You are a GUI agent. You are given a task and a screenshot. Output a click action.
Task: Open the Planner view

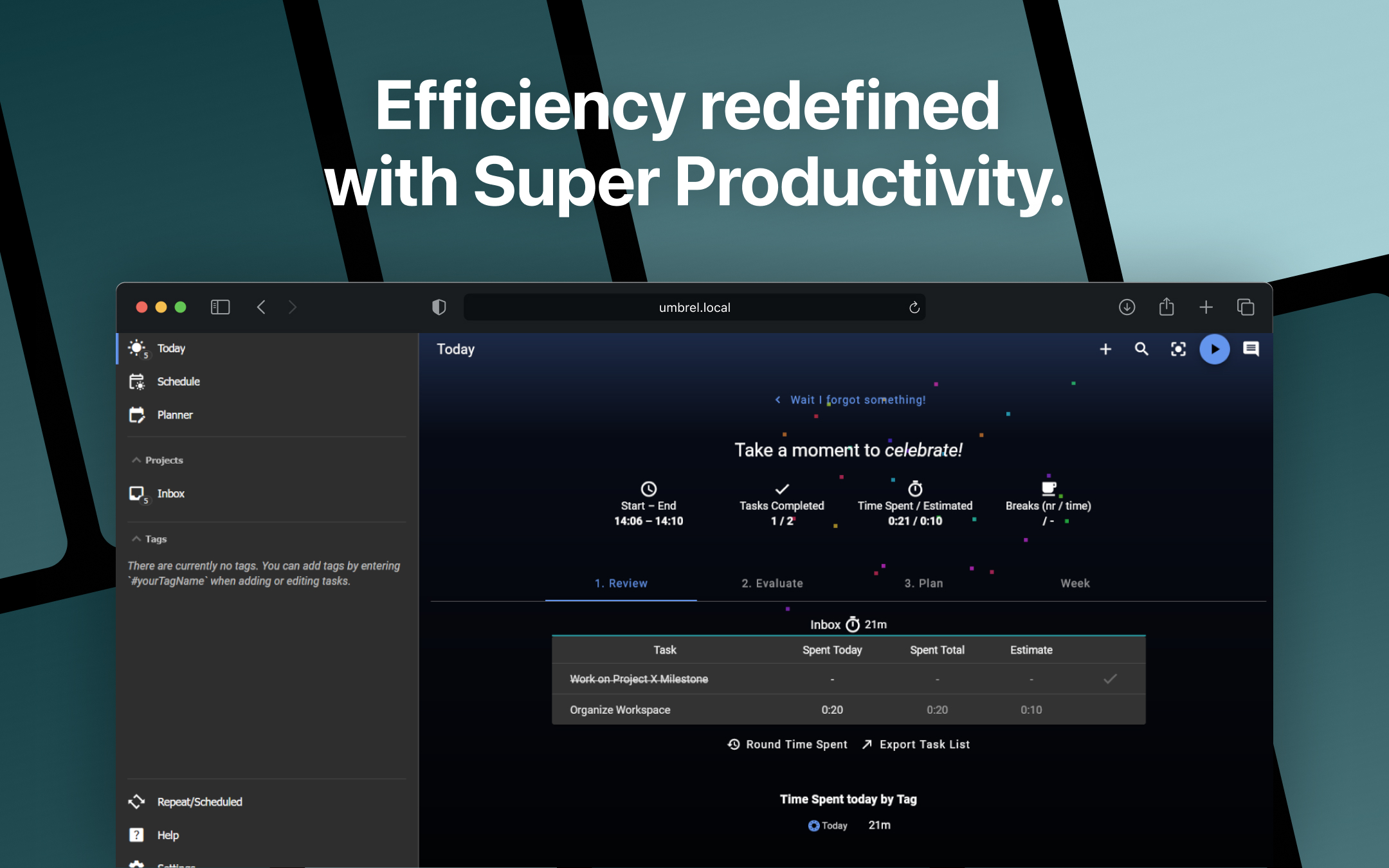click(174, 415)
